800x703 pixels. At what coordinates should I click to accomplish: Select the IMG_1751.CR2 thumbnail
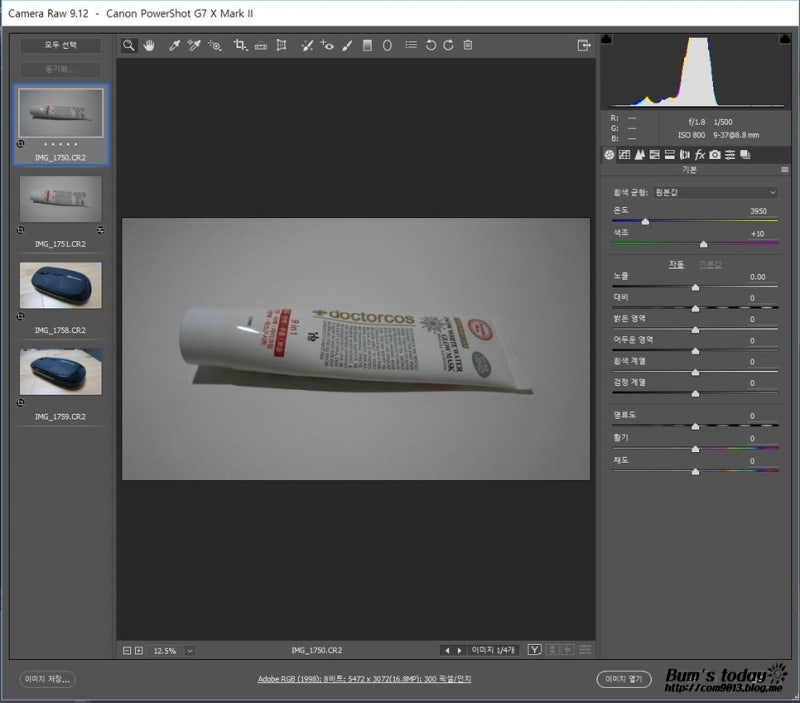coord(61,199)
